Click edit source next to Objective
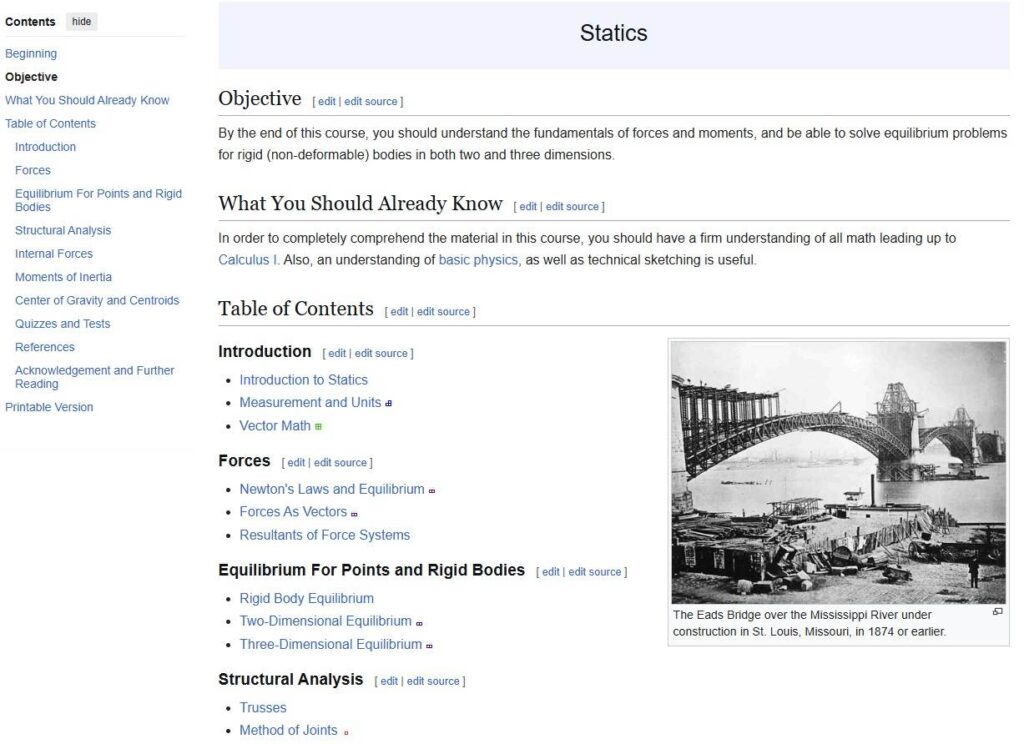Image resolution: width=1024 pixels, height=744 pixels. point(370,101)
